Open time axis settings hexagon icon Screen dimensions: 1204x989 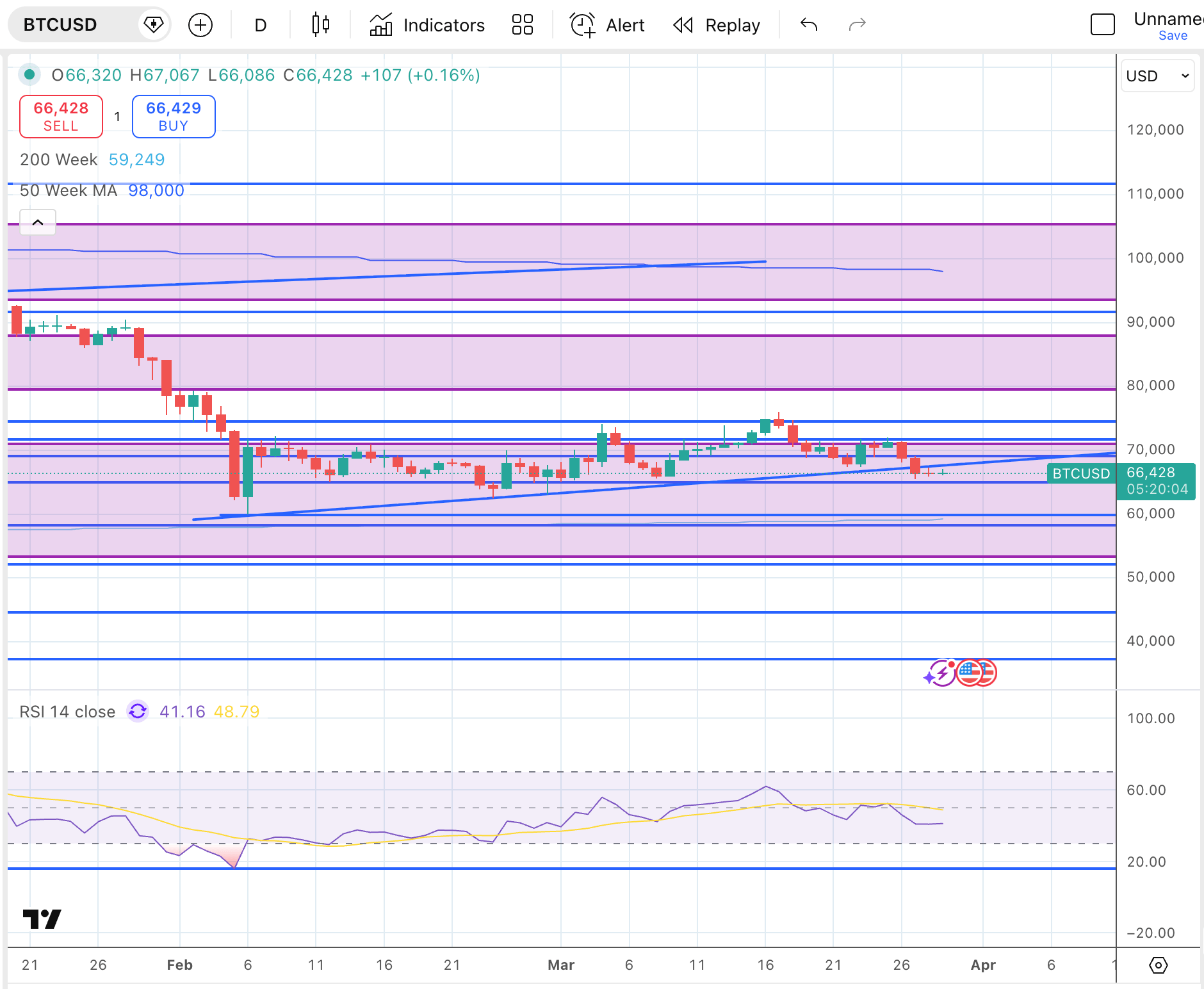coord(1158,965)
